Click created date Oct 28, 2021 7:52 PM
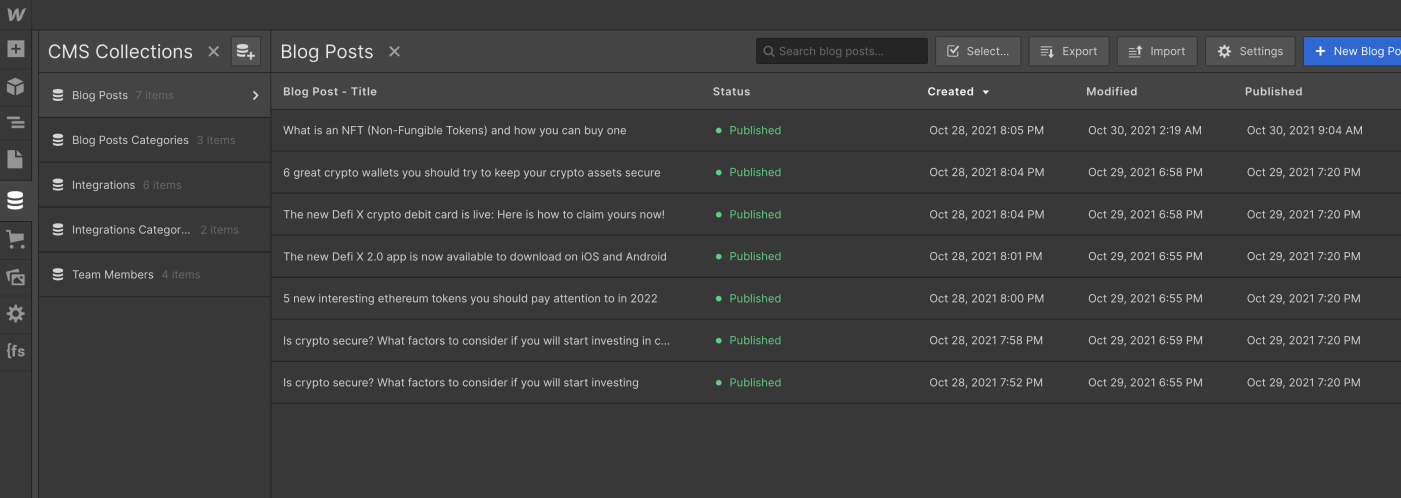This screenshot has height=498, width=1401. [986, 382]
